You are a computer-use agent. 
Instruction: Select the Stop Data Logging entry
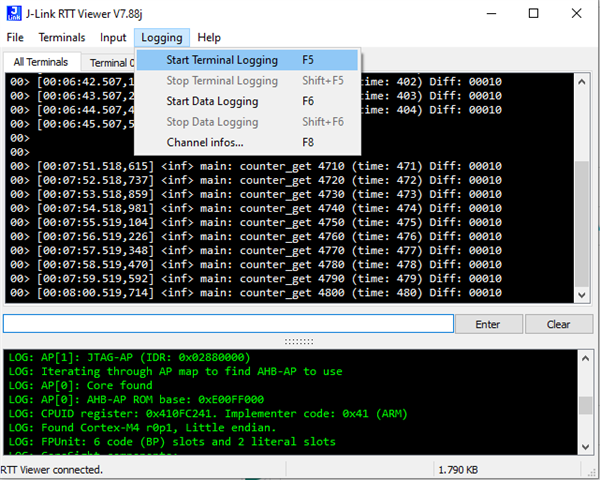212,122
